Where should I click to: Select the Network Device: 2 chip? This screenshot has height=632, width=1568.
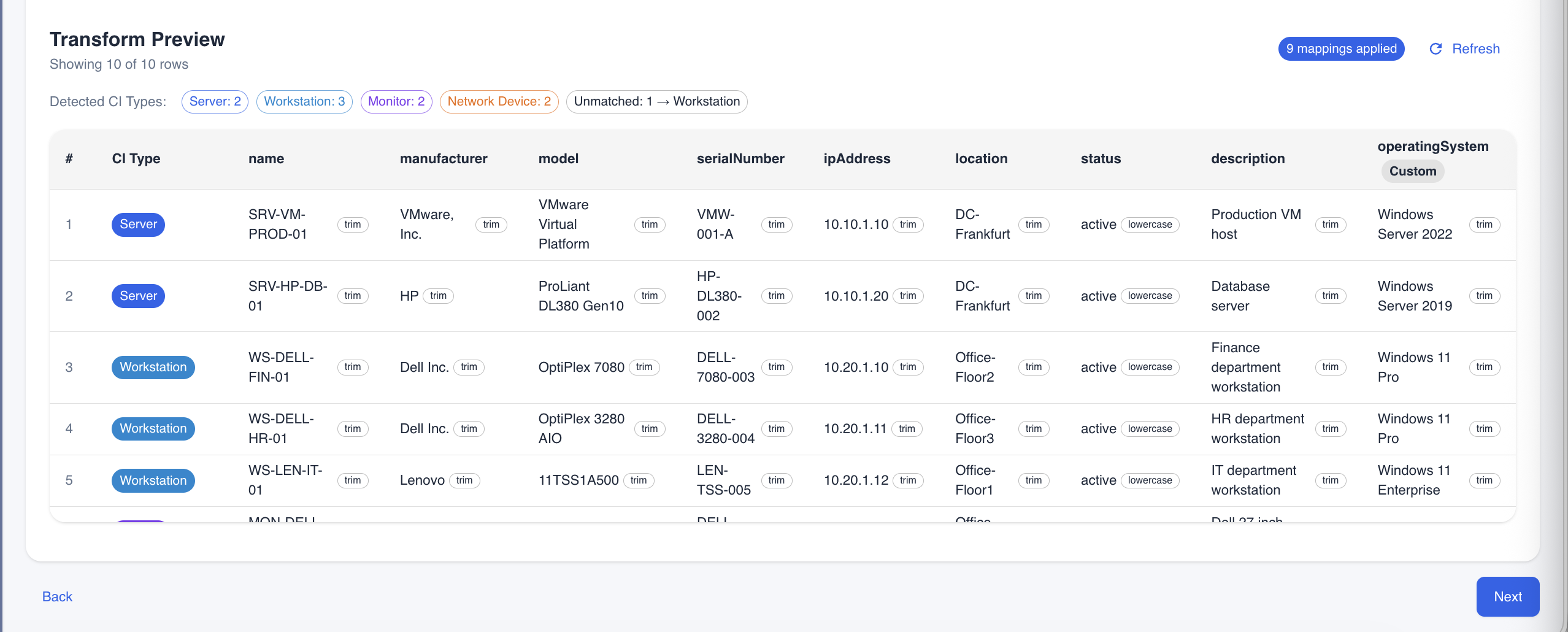point(499,102)
